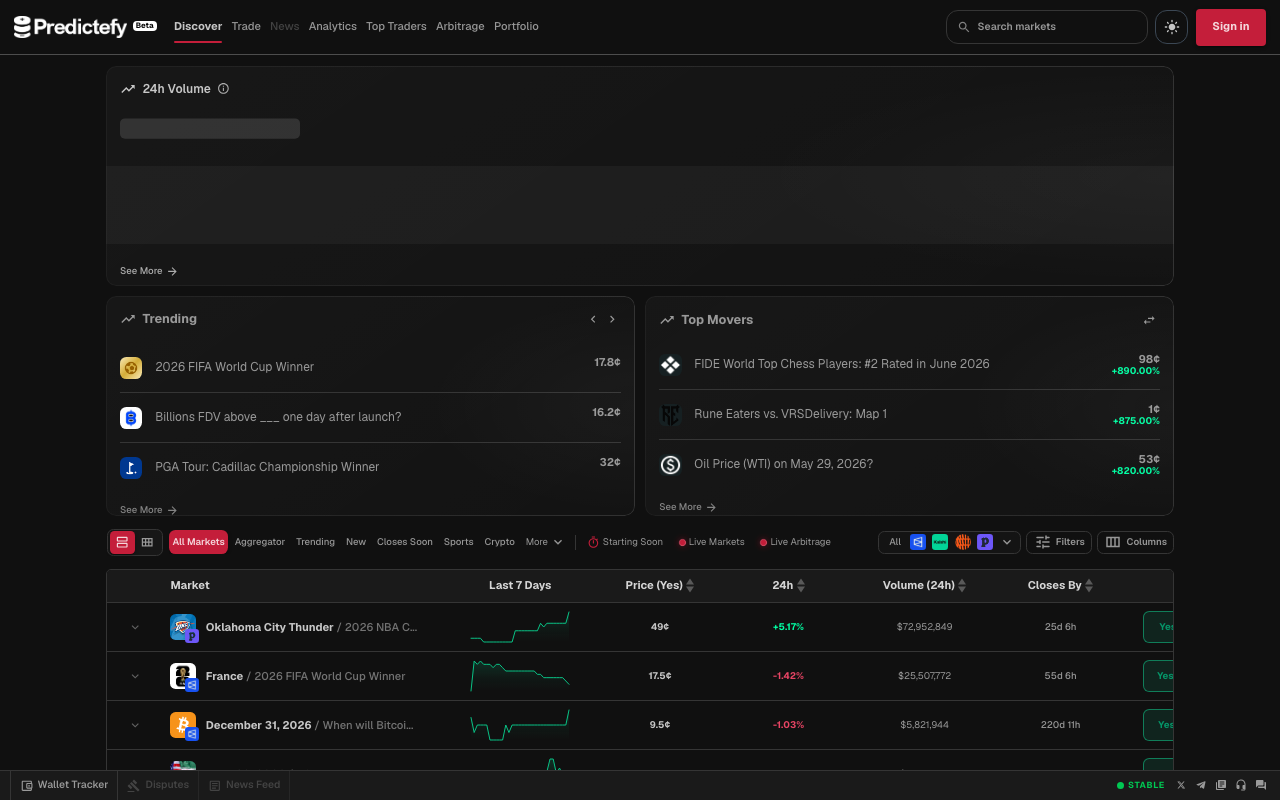The image size is (1280, 800).
Task: Open the Arbitrage nav tab
Action: tap(460, 27)
